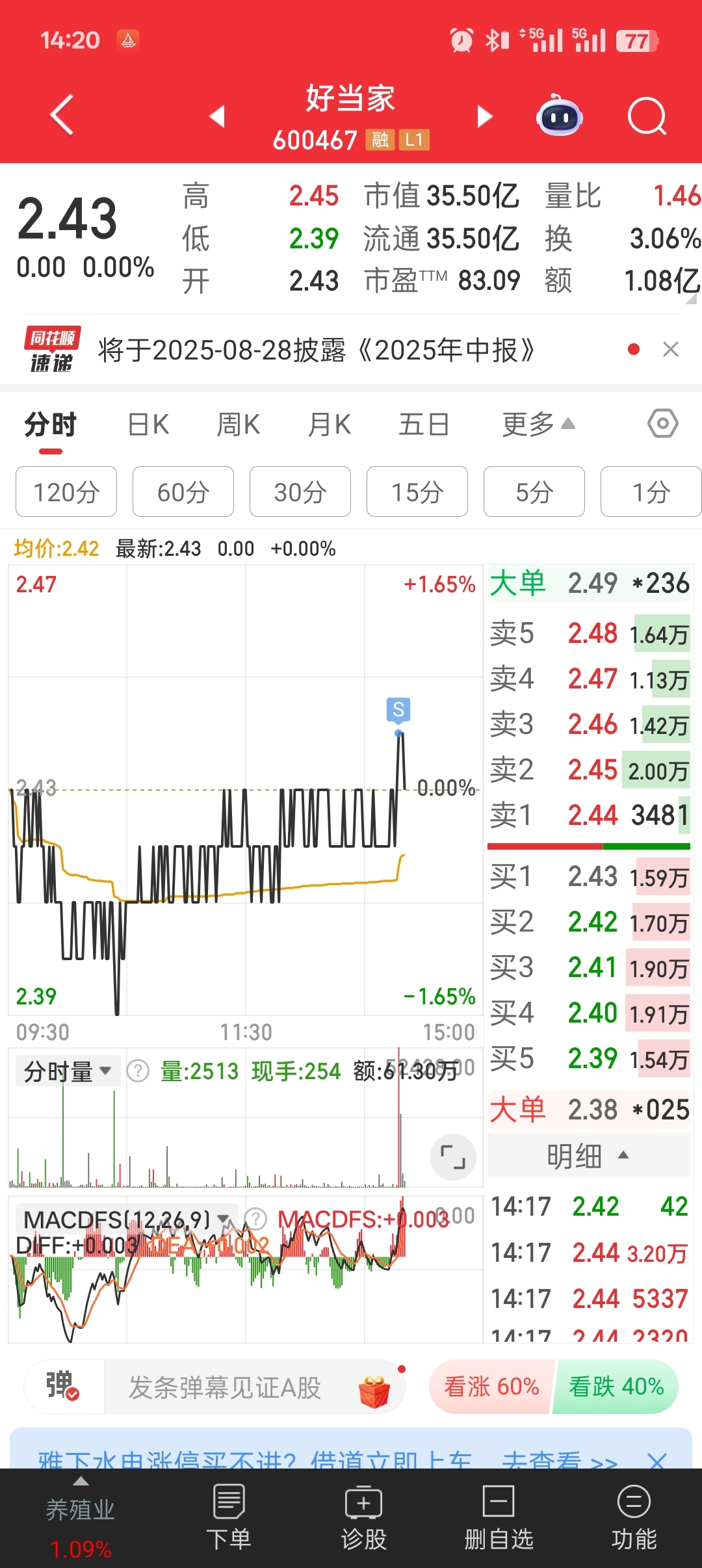Switch to 日K tab
This screenshot has width=702, height=1568.
coord(148,425)
